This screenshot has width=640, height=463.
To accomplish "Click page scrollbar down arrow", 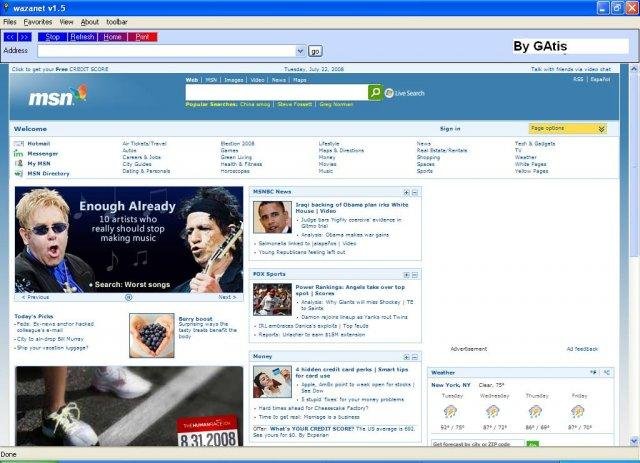I will pos(634,441).
